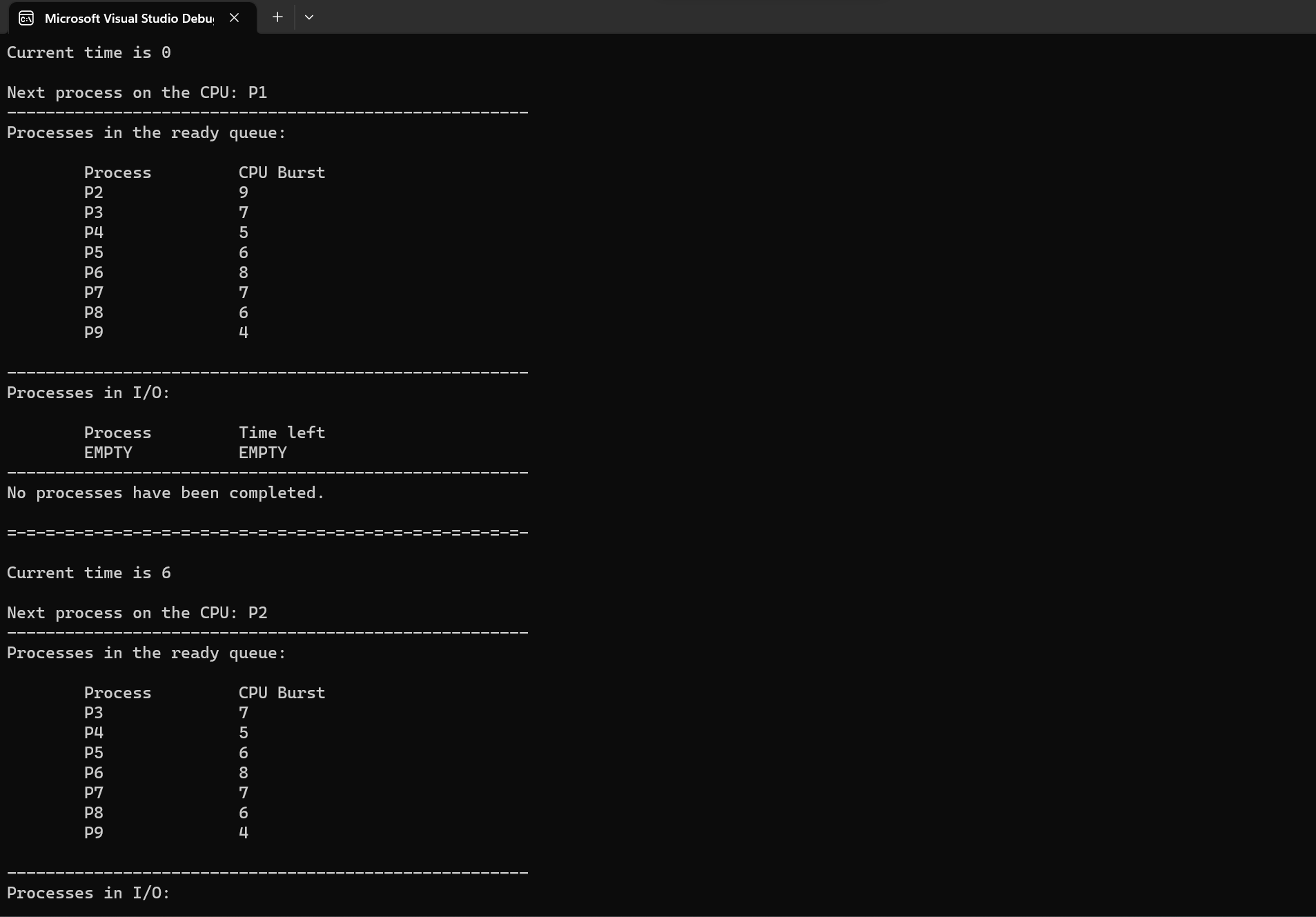Click the Command Prompt icon on the tab

(x=26, y=17)
